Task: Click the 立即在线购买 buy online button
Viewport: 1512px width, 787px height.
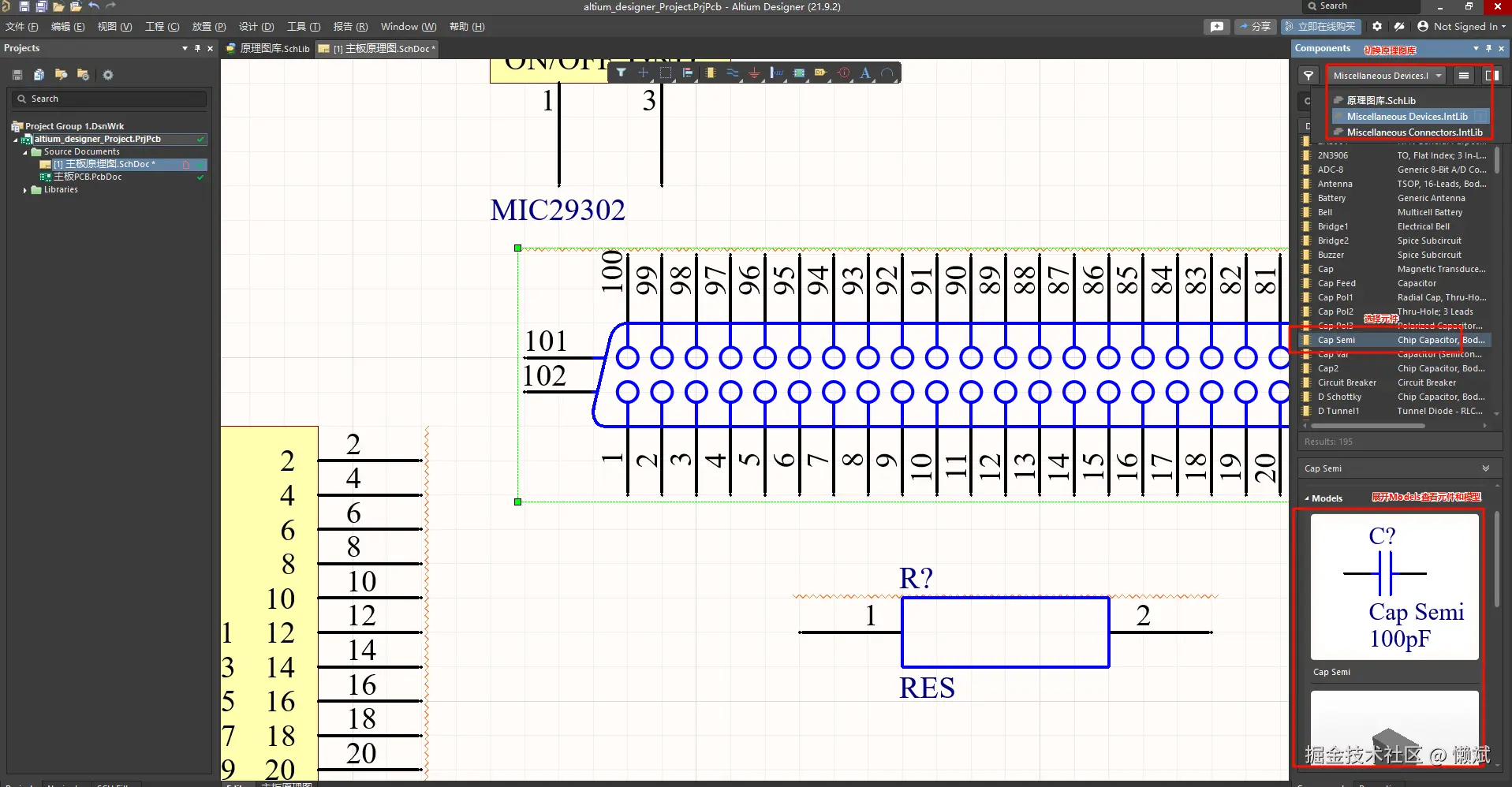Action: (x=1320, y=27)
